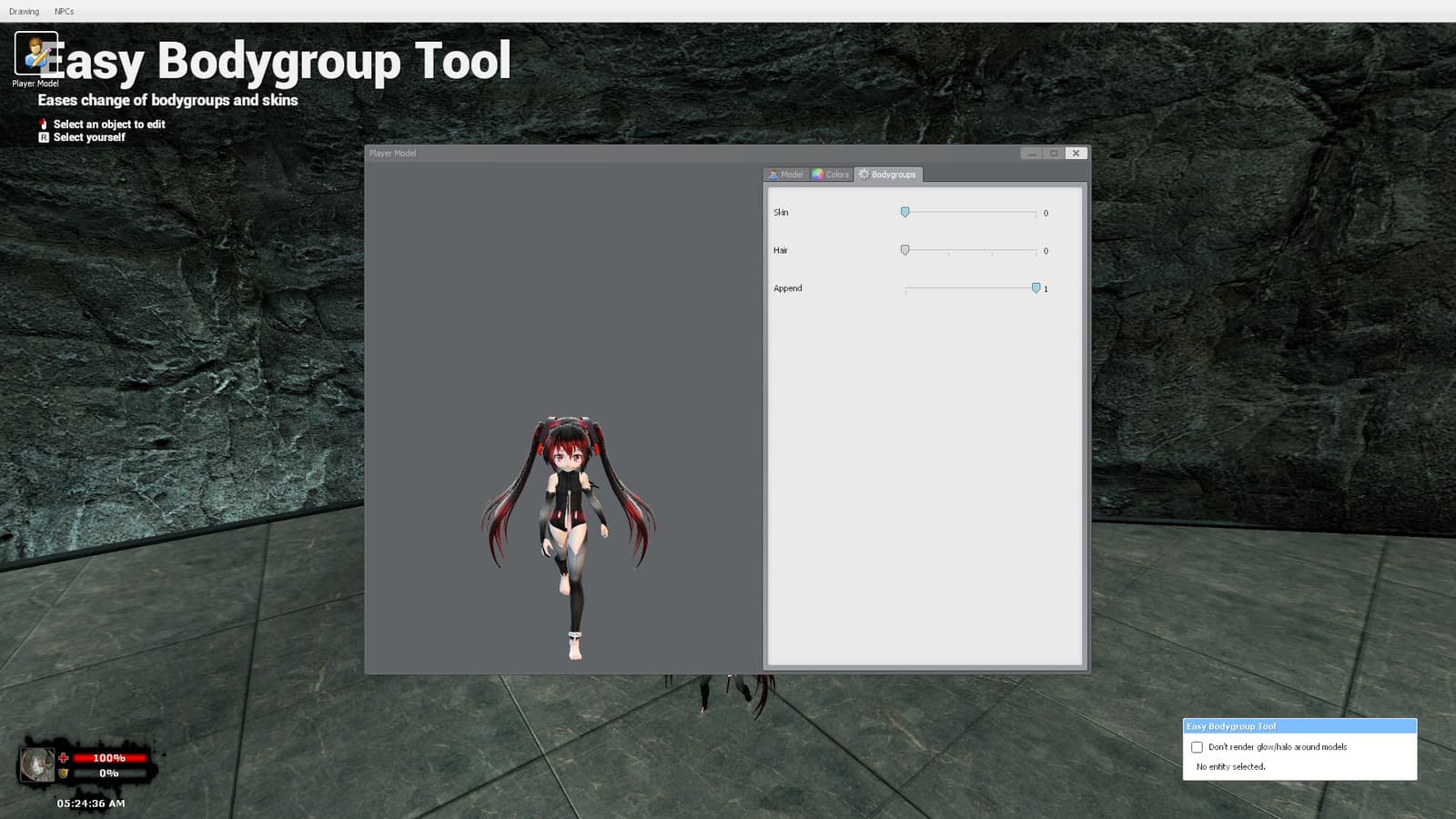Click the red health cross icon

pos(64,757)
